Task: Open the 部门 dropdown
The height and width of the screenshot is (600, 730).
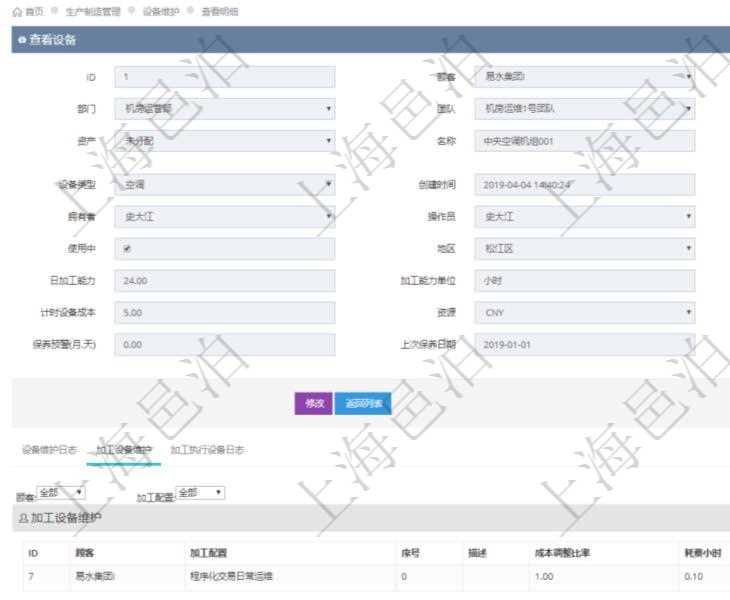Action: tap(225, 109)
